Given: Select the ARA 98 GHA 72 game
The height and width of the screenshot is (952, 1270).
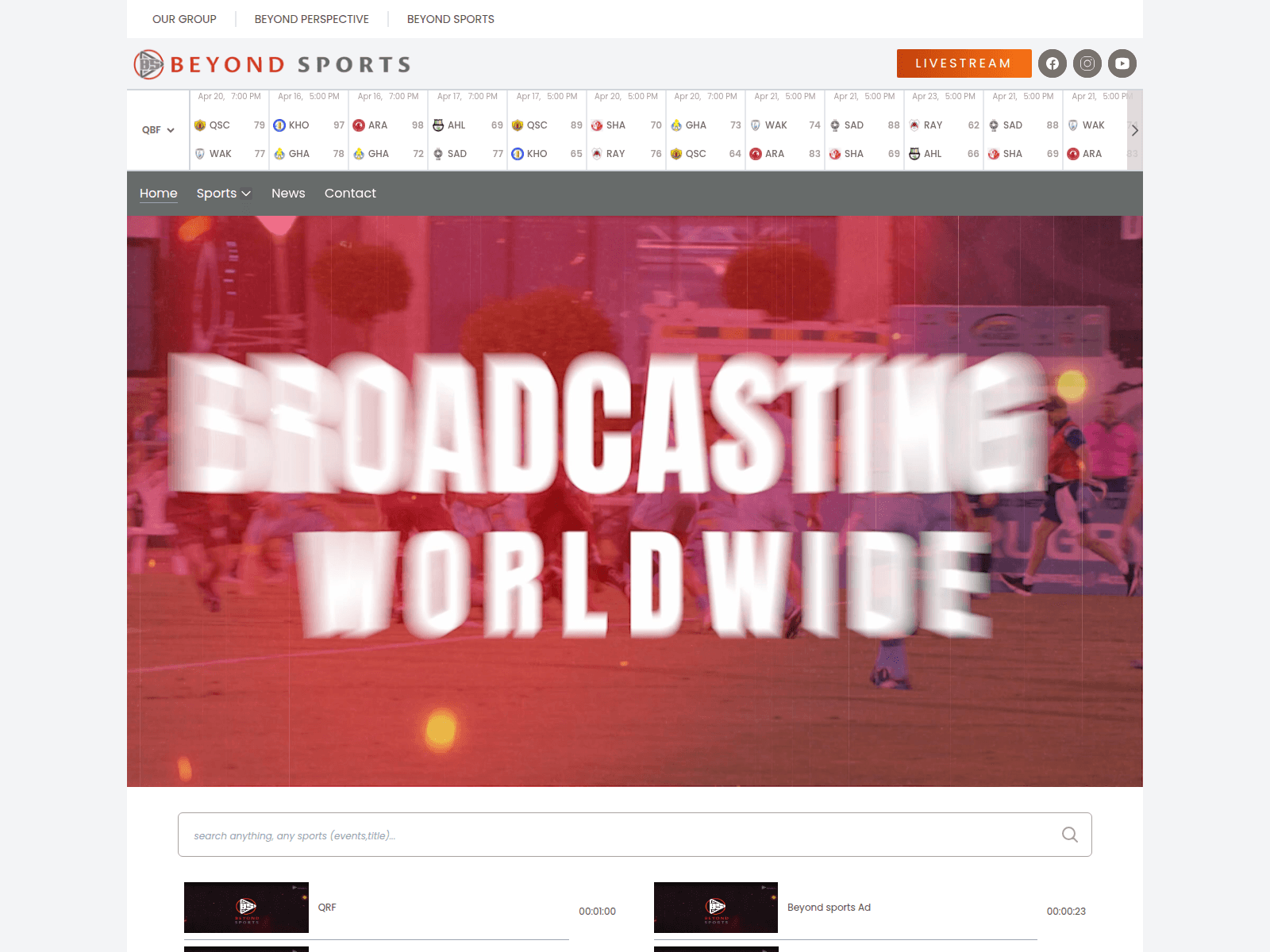Looking at the screenshot, I should tap(388, 130).
